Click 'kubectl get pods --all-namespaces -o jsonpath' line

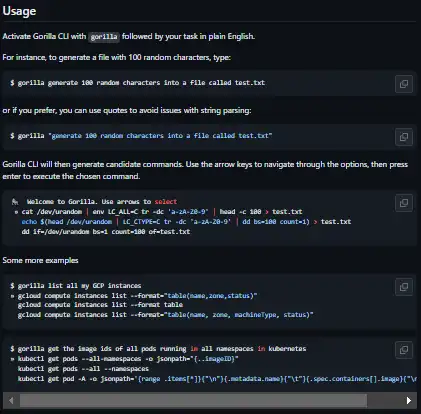[x=124, y=359]
